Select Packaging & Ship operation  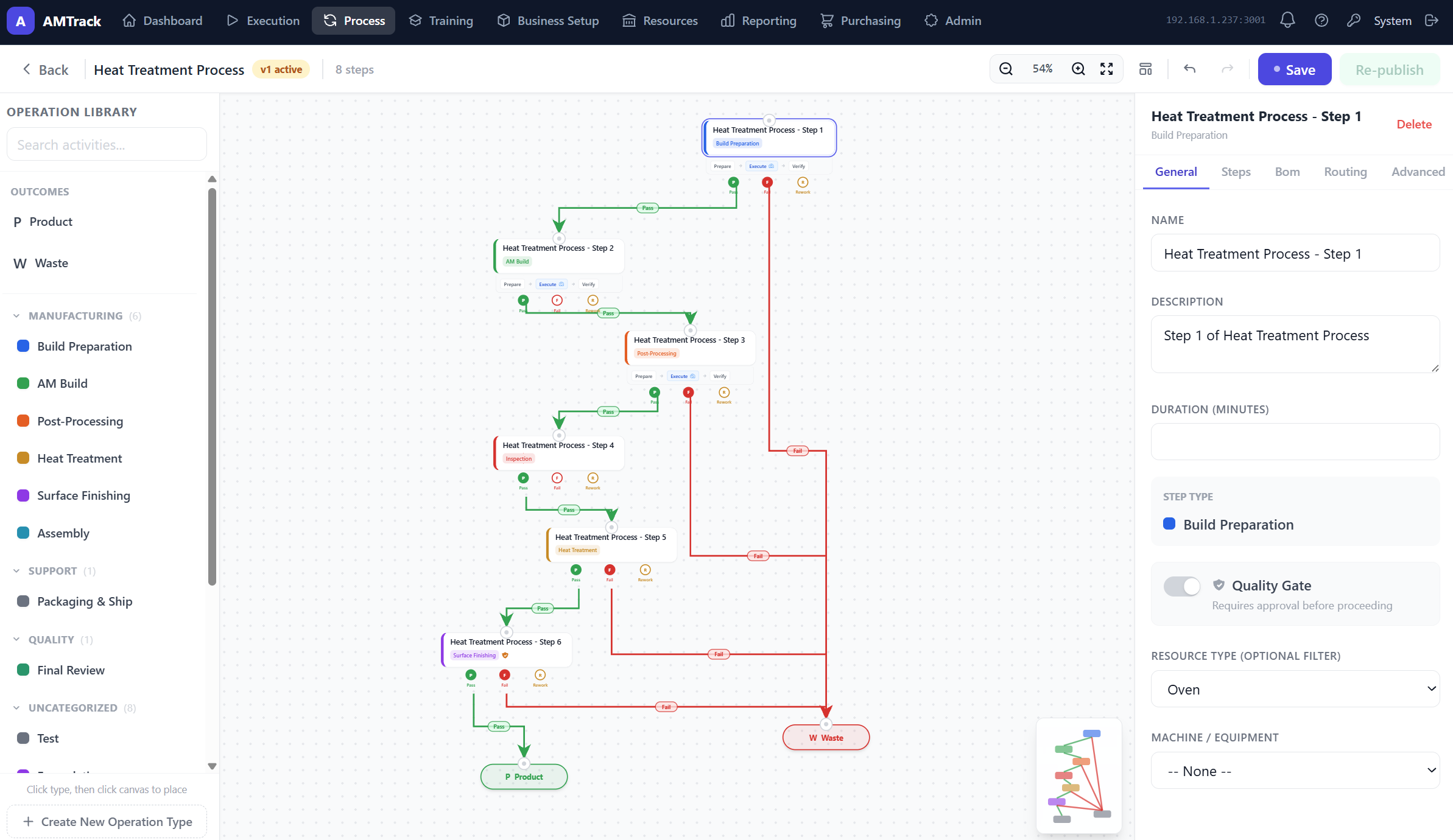point(85,601)
